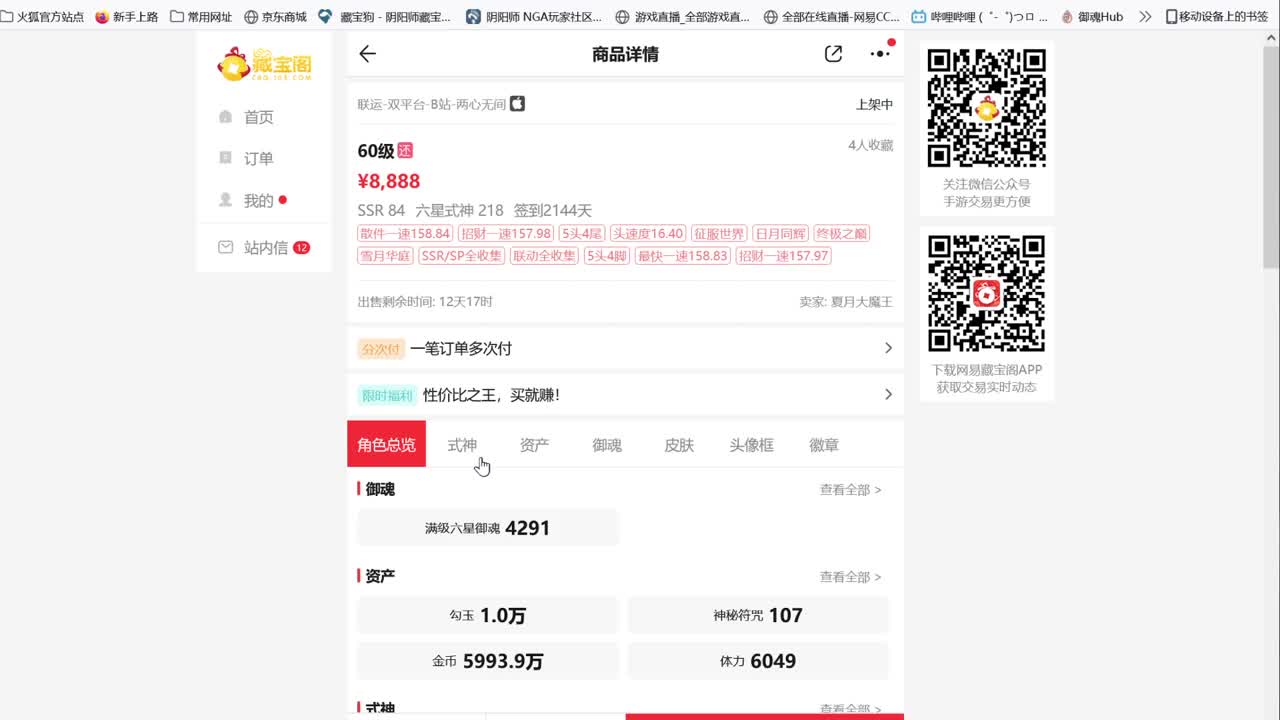The image size is (1280, 720).
Task: Click the 分次付 label
Action: pyautogui.click(x=381, y=349)
